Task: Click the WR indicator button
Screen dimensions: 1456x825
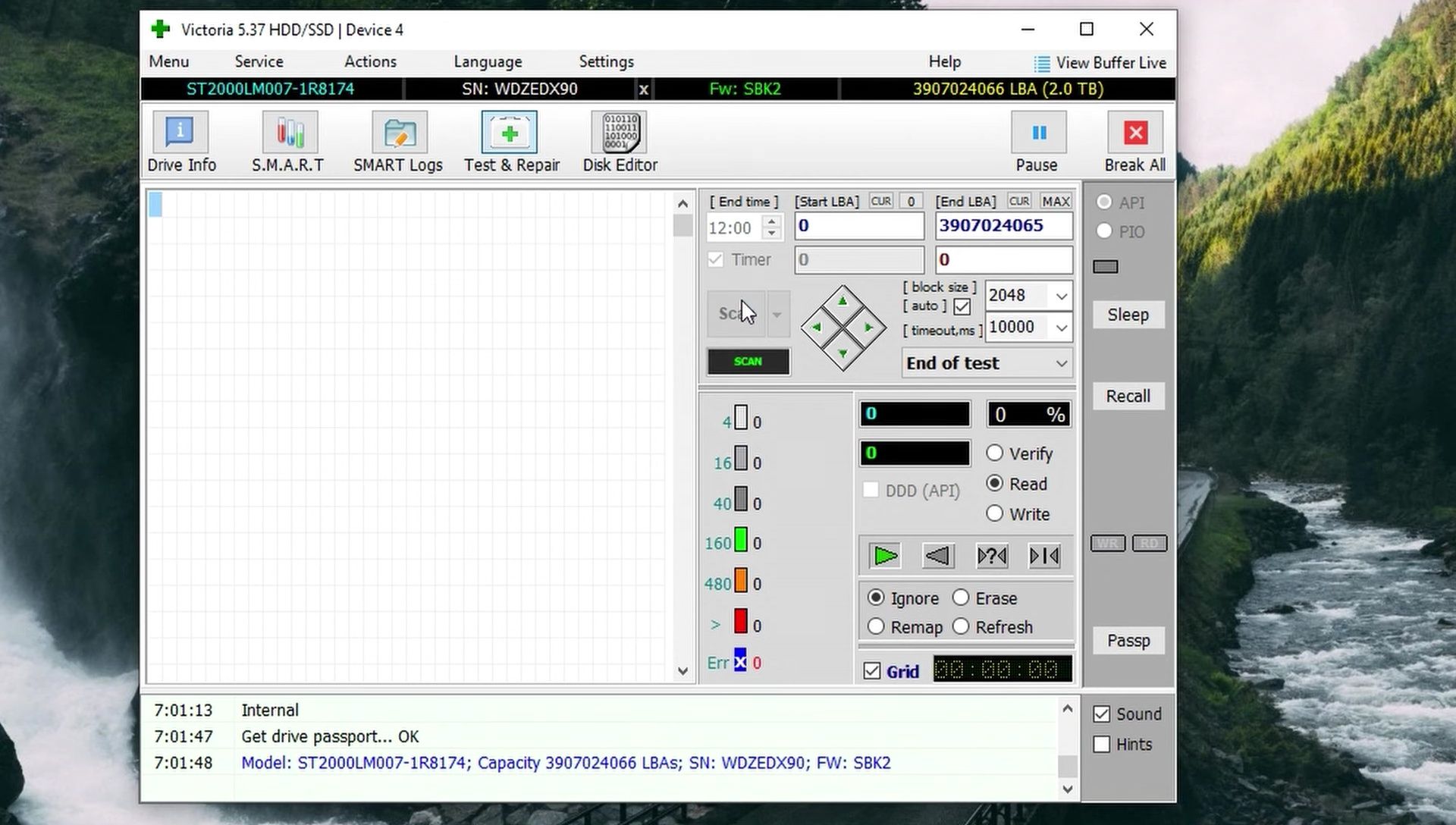Action: point(1107,543)
